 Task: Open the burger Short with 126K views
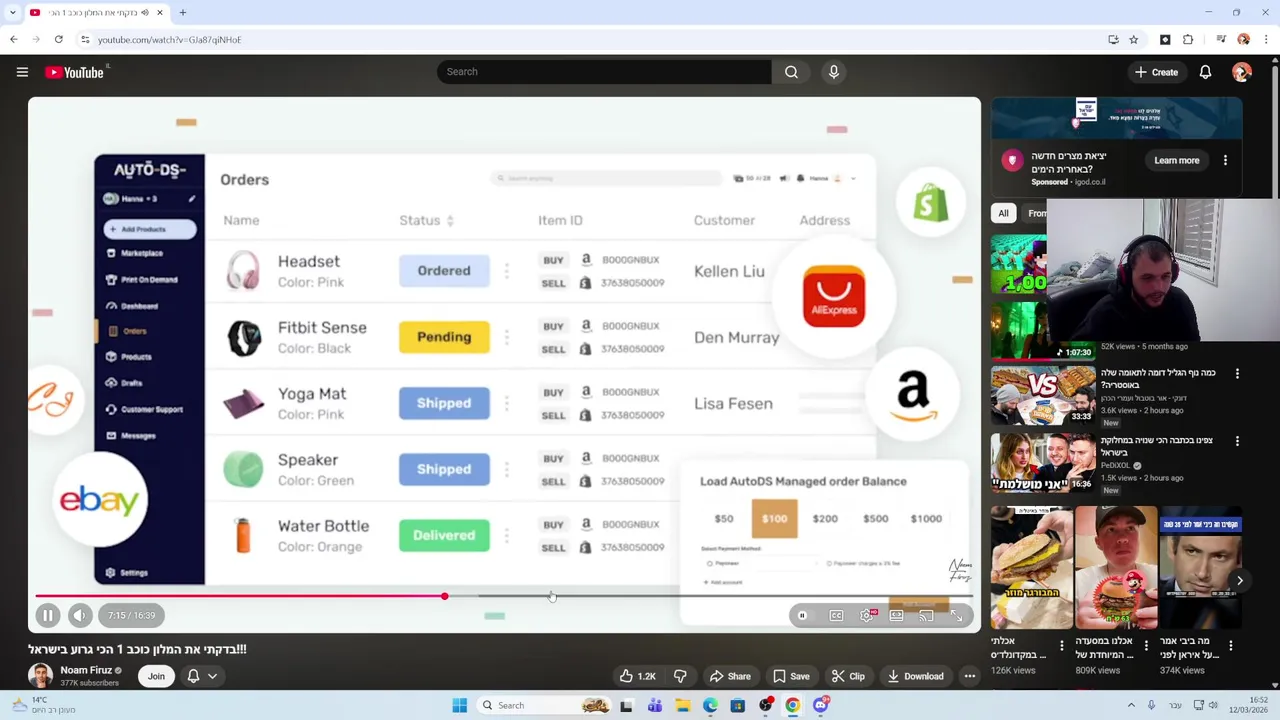point(1031,568)
